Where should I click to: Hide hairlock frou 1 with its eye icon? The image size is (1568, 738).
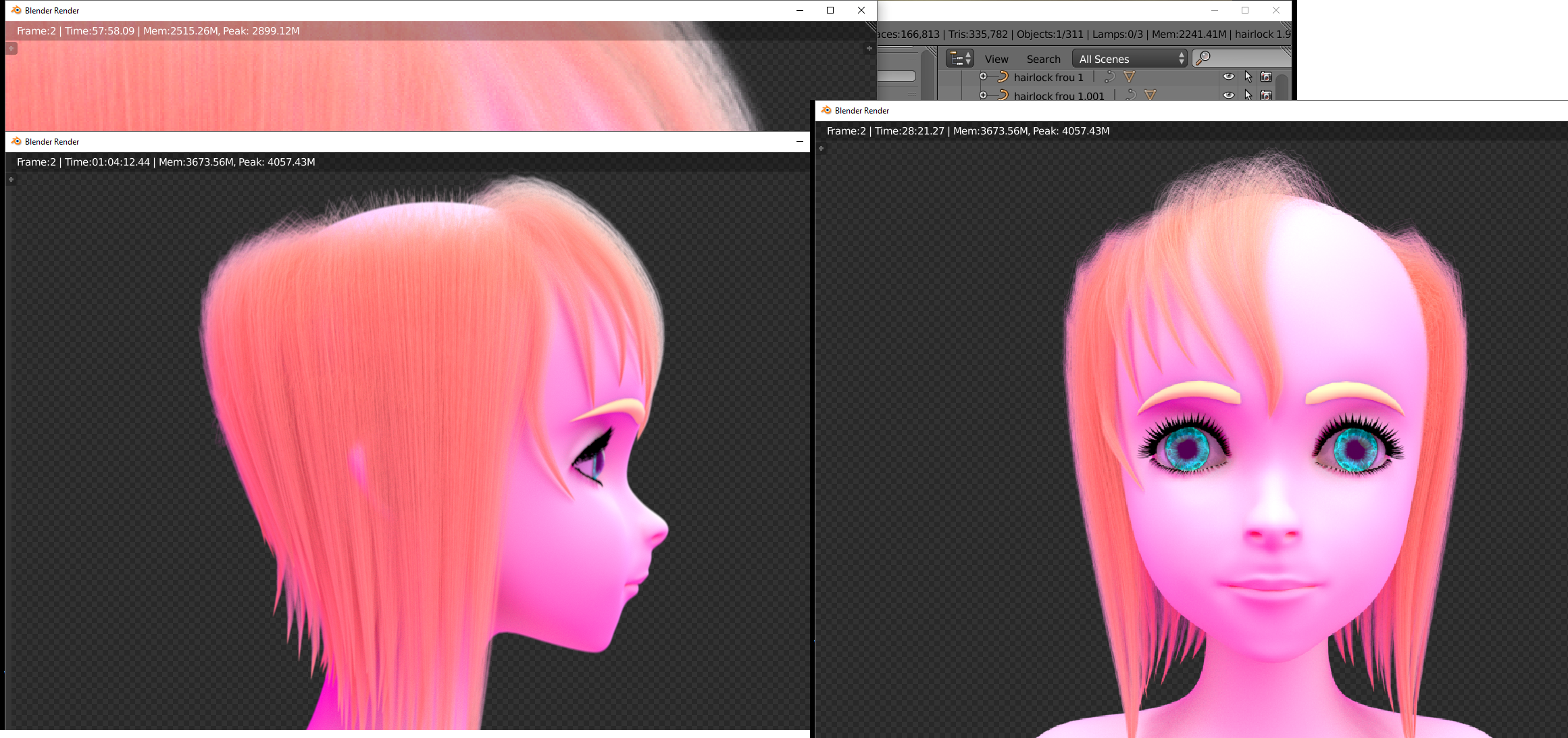click(1229, 77)
